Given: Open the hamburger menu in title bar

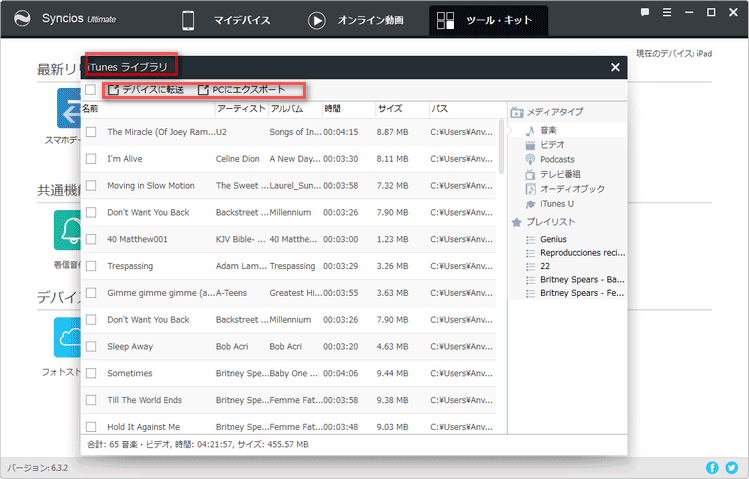Looking at the screenshot, I should pos(667,12).
